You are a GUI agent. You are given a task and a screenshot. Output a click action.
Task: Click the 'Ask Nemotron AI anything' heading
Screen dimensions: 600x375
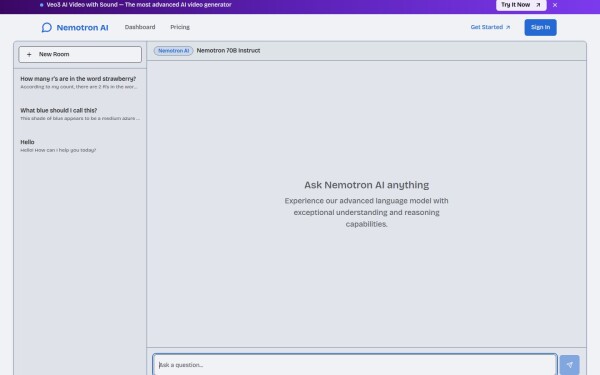coord(367,185)
